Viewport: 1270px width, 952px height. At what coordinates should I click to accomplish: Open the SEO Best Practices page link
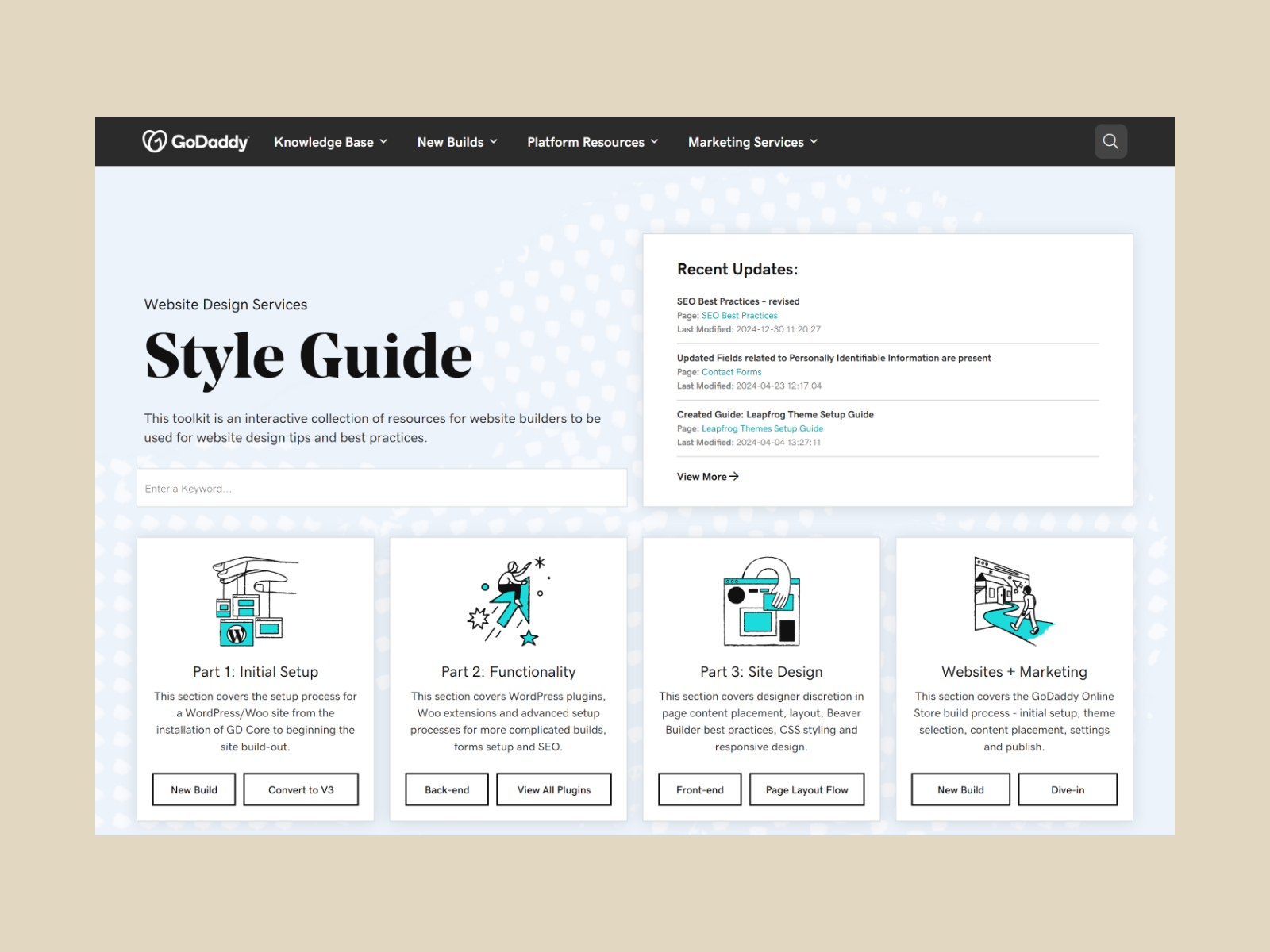point(740,315)
